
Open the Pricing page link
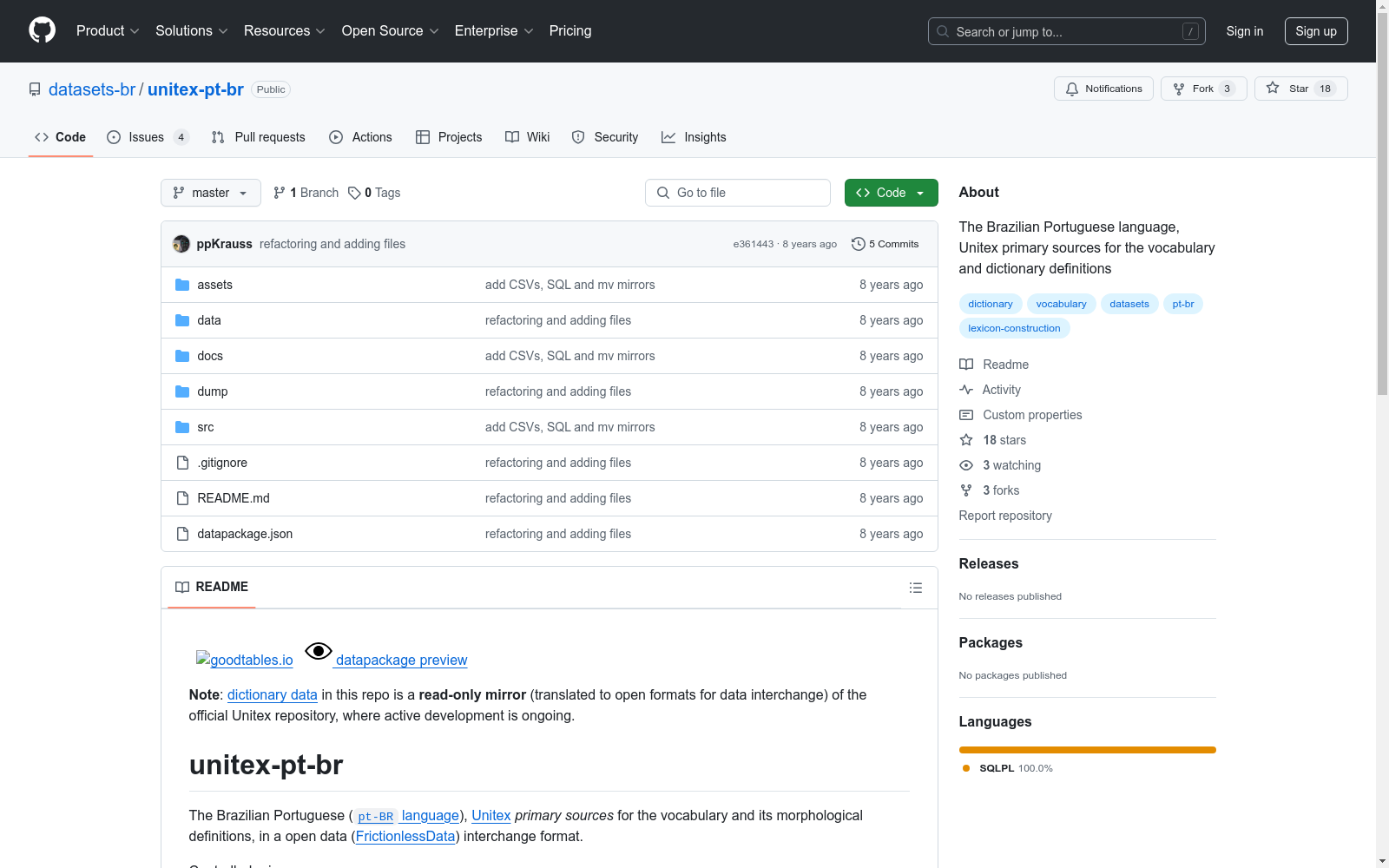pyautogui.click(x=570, y=31)
